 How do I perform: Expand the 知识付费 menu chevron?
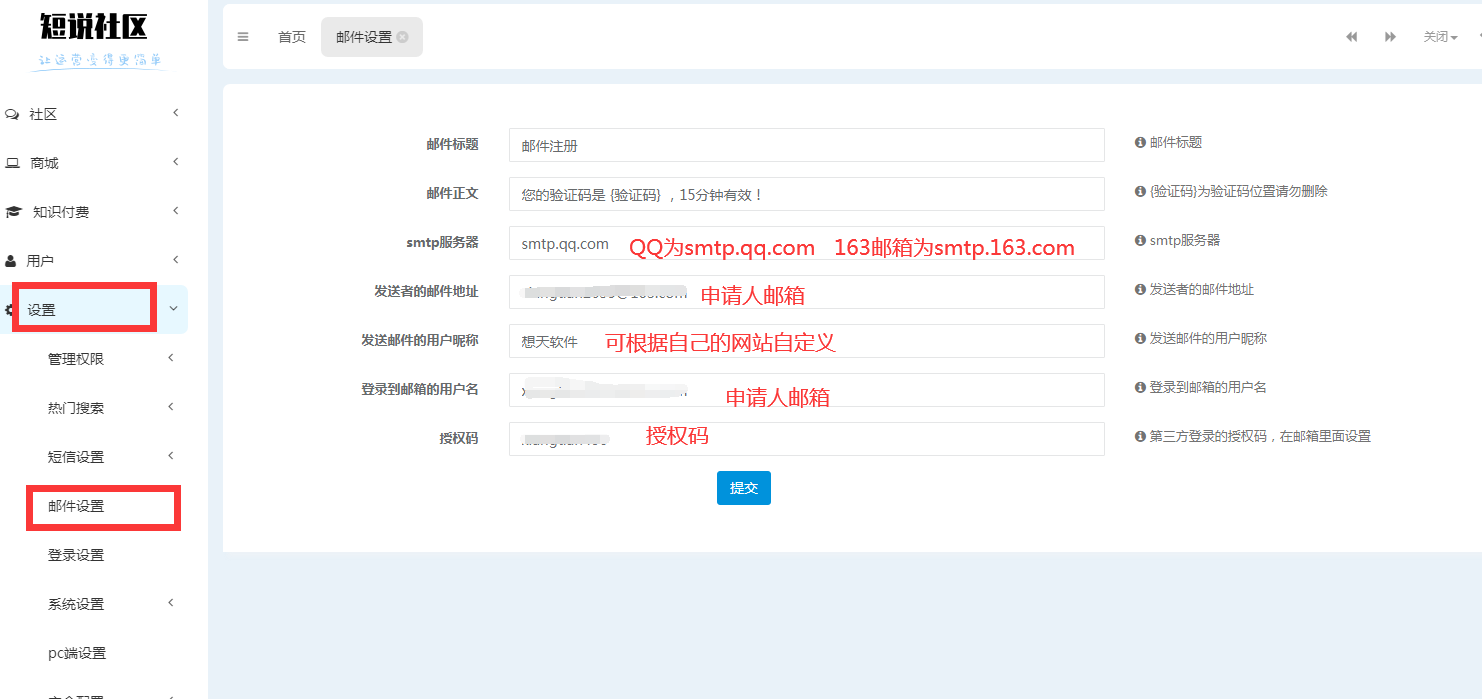175,211
